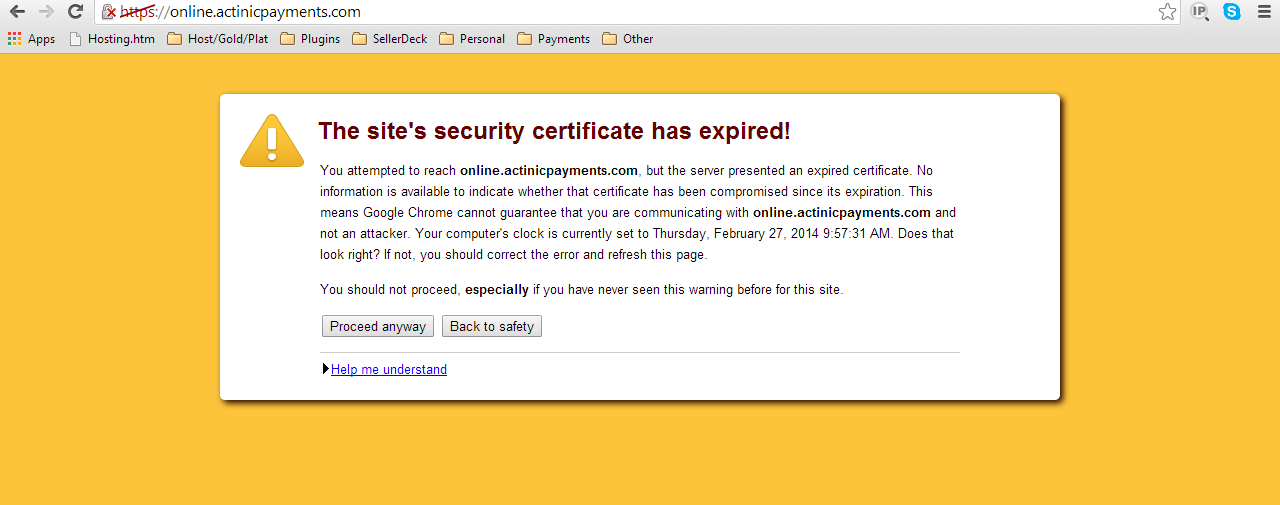The width and height of the screenshot is (1280, 505).
Task: Click the broken HTTPS padlock icon
Action: click(108, 12)
